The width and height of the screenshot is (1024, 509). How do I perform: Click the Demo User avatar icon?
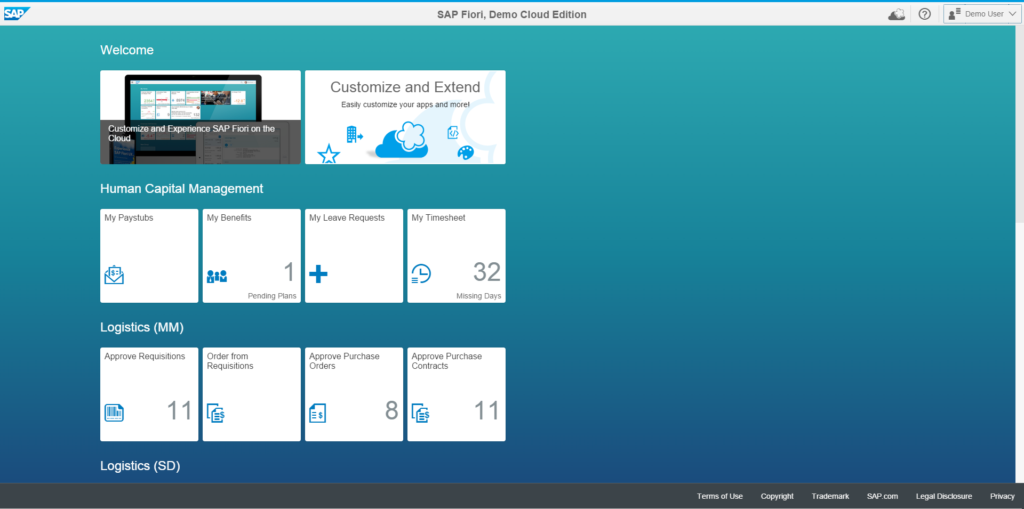click(x=954, y=14)
